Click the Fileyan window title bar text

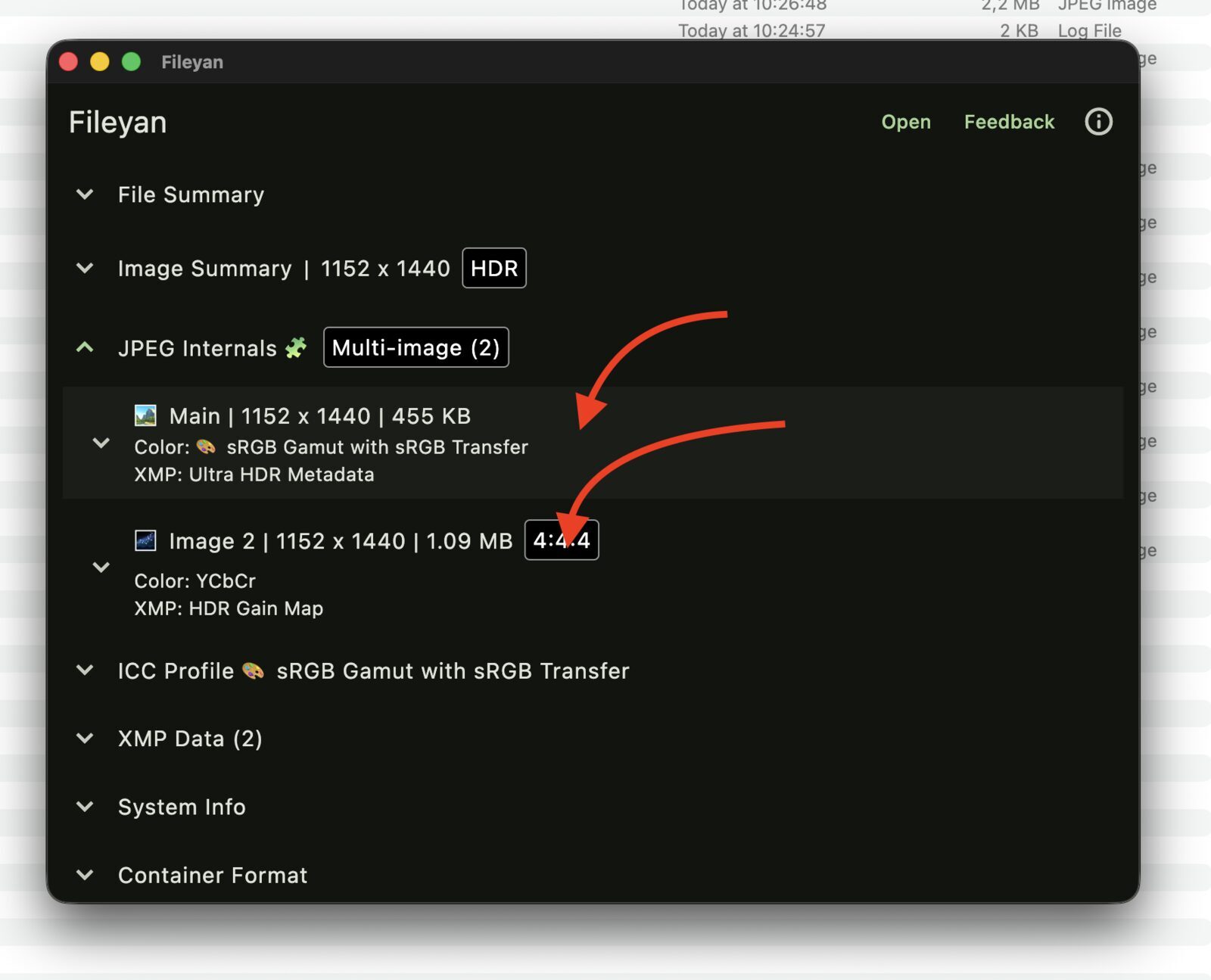pyautogui.click(x=192, y=62)
